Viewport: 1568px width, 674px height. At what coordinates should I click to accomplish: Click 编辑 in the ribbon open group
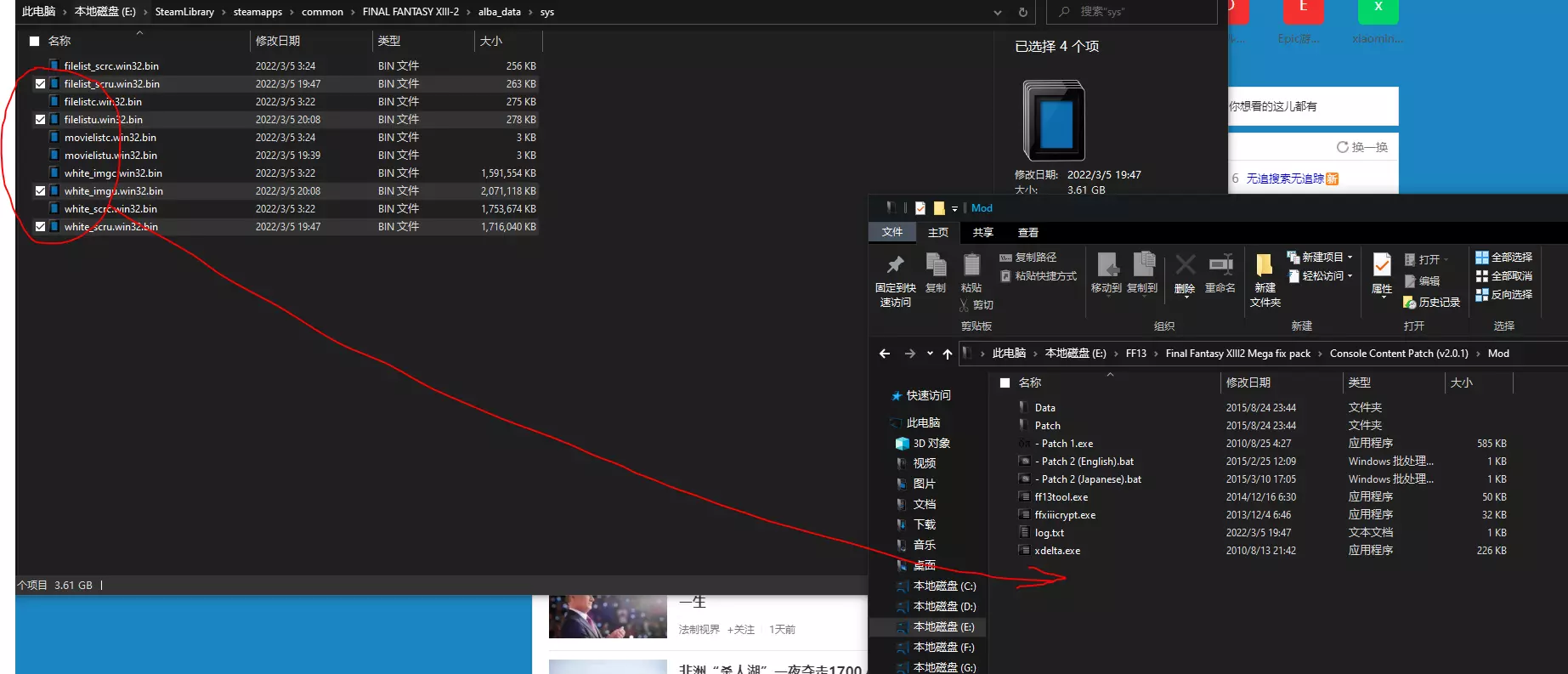click(1422, 281)
